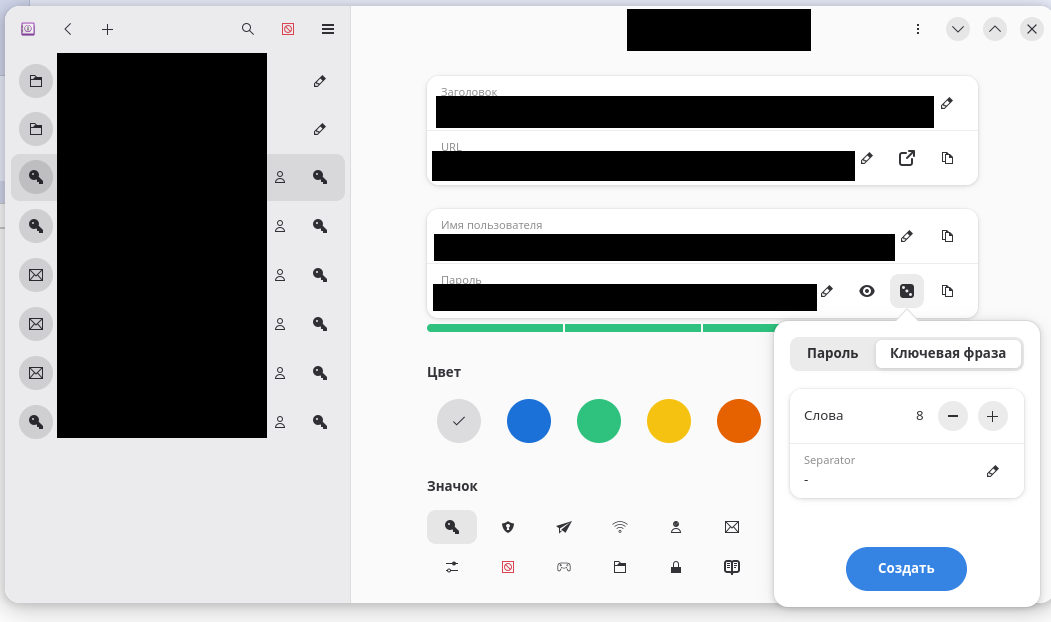Copy username of the highlighted sidebar entry
Image resolution: width=1051 pixels, height=622 pixels.
point(280,177)
